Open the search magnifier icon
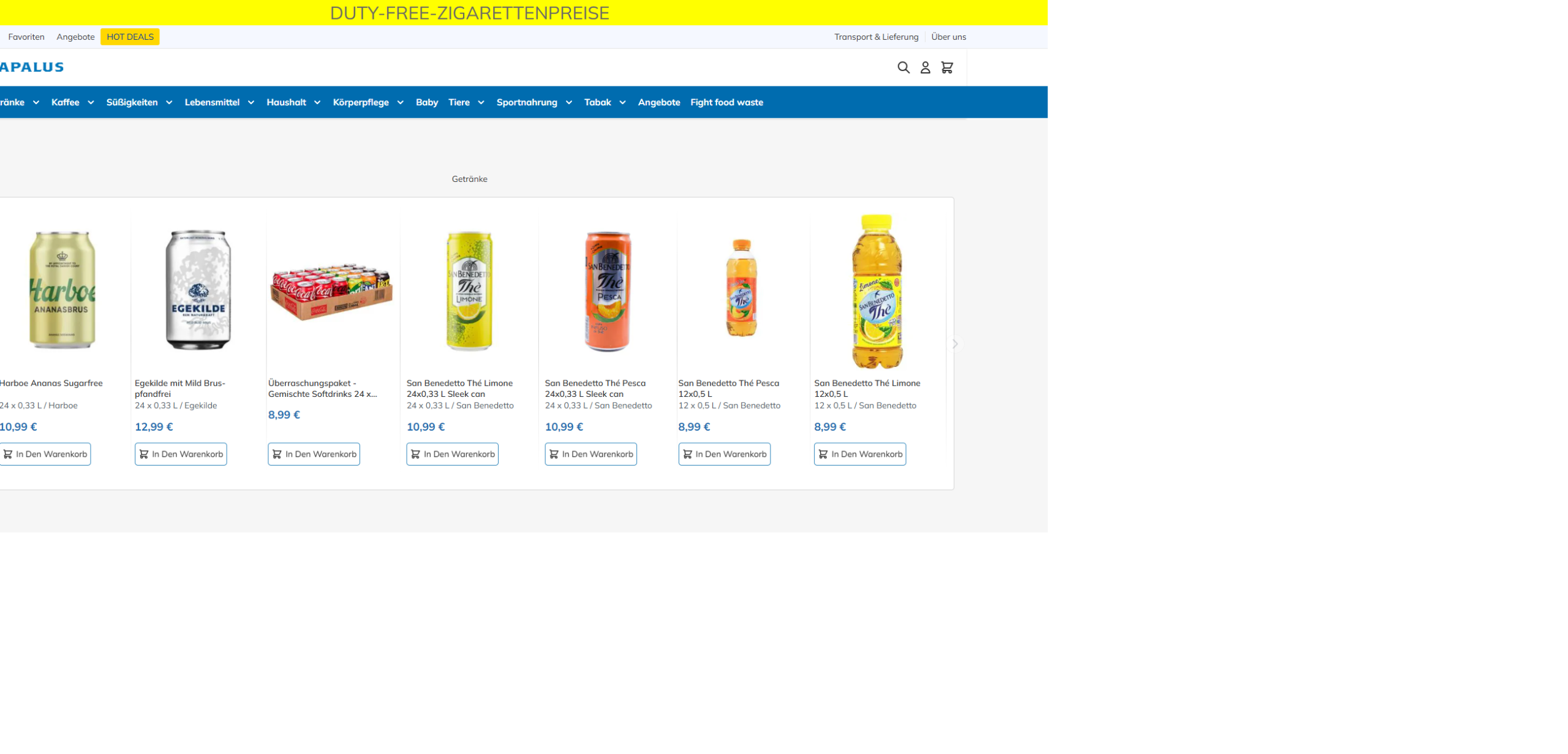This screenshot has width=1568, height=754. [x=903, y=67]
